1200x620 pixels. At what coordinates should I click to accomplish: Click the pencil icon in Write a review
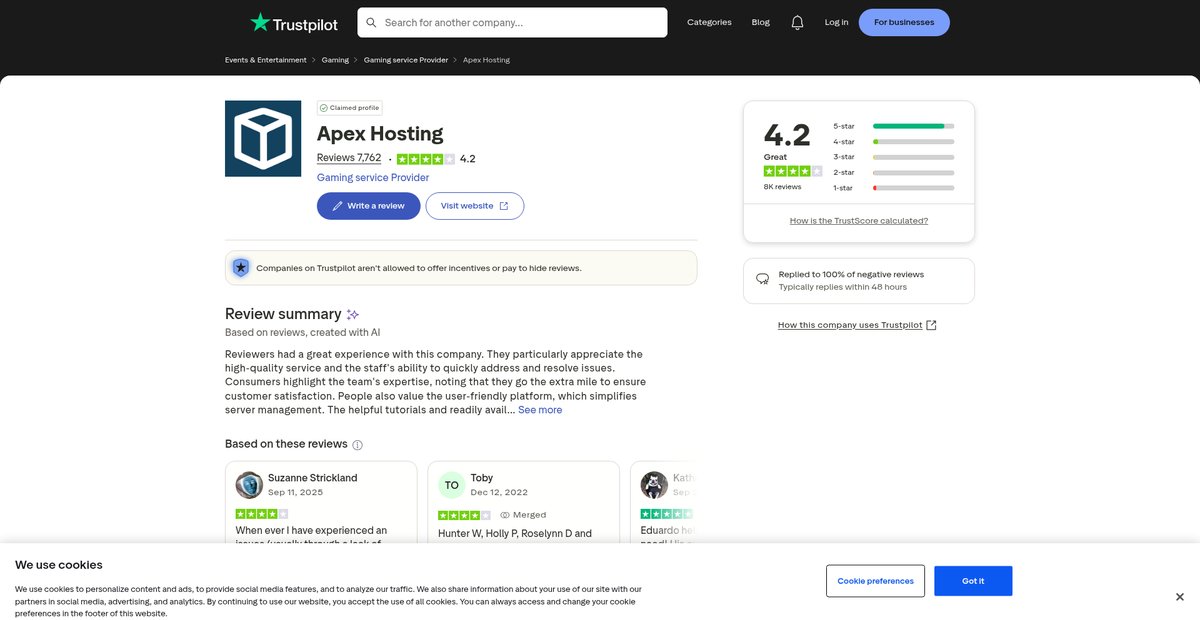pyautogui.click(x=337, y=206)
